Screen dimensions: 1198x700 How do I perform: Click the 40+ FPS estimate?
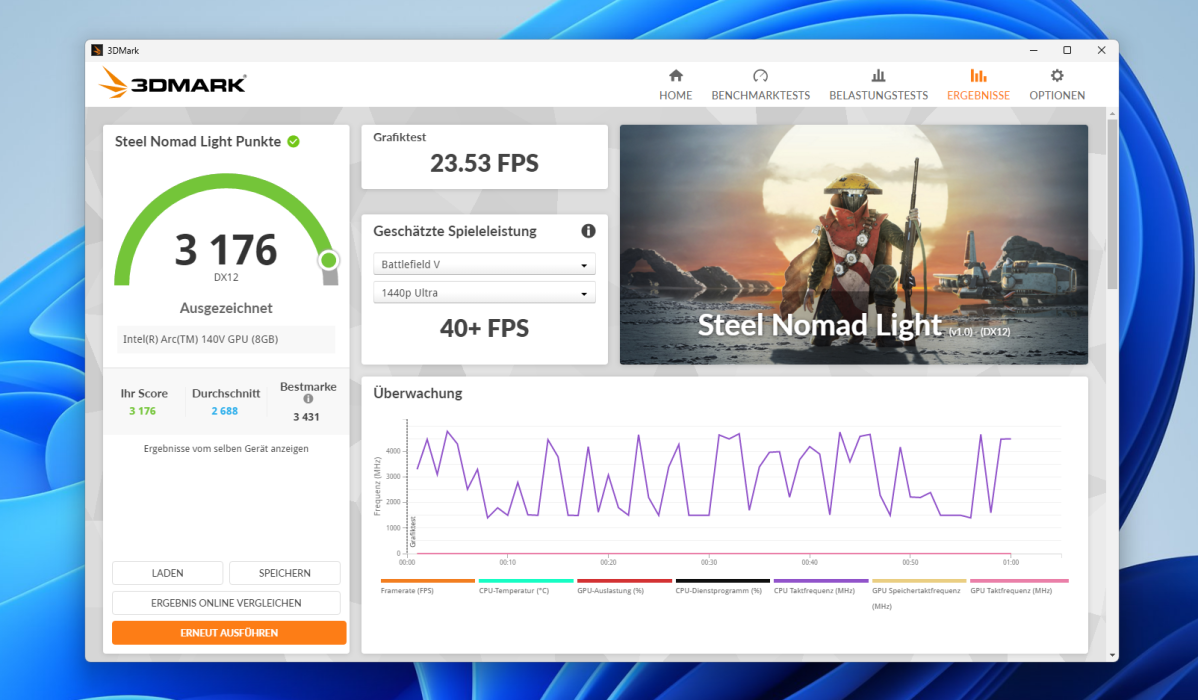(484, 329)
